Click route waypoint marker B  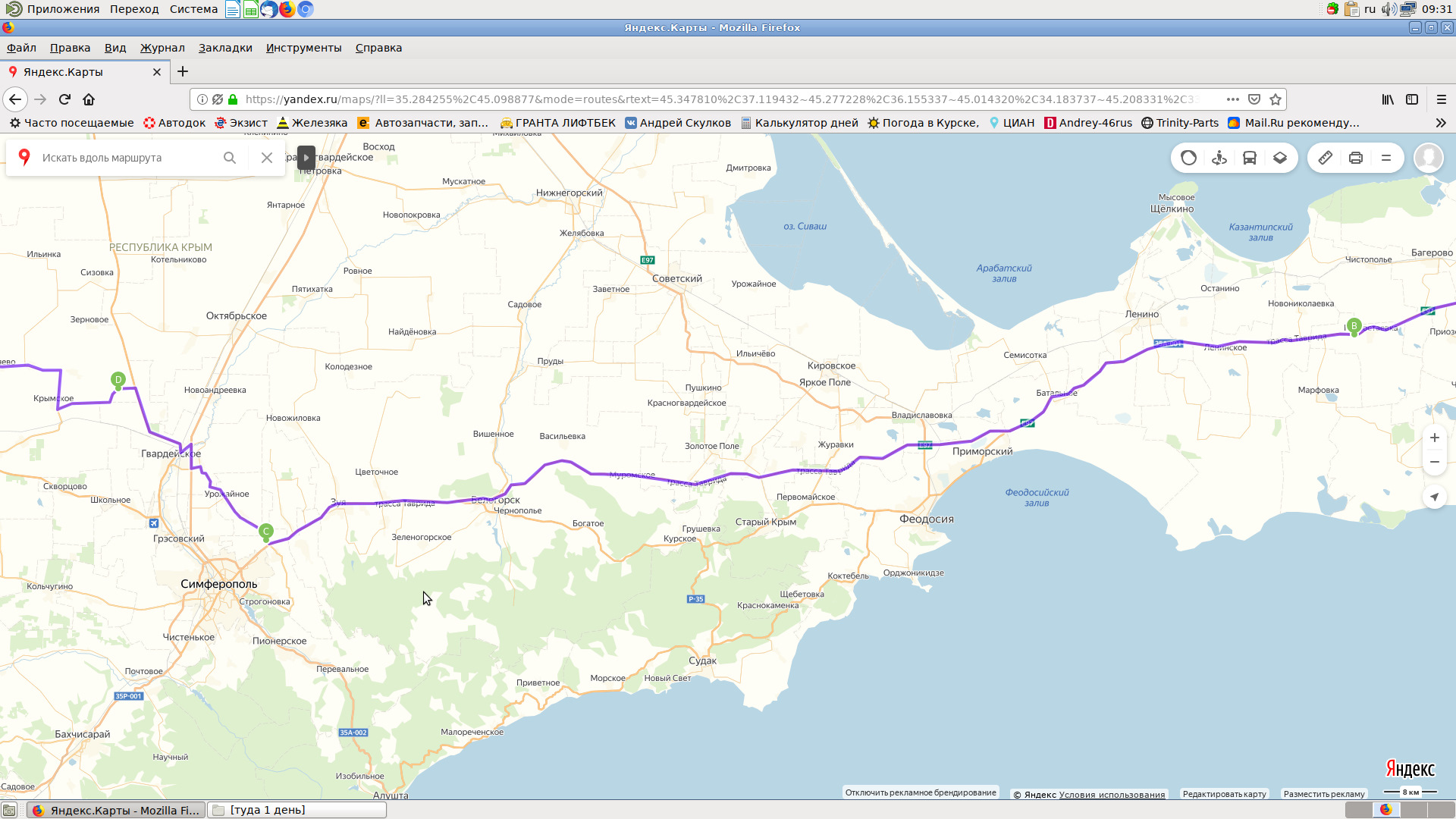pos(1354,327)
